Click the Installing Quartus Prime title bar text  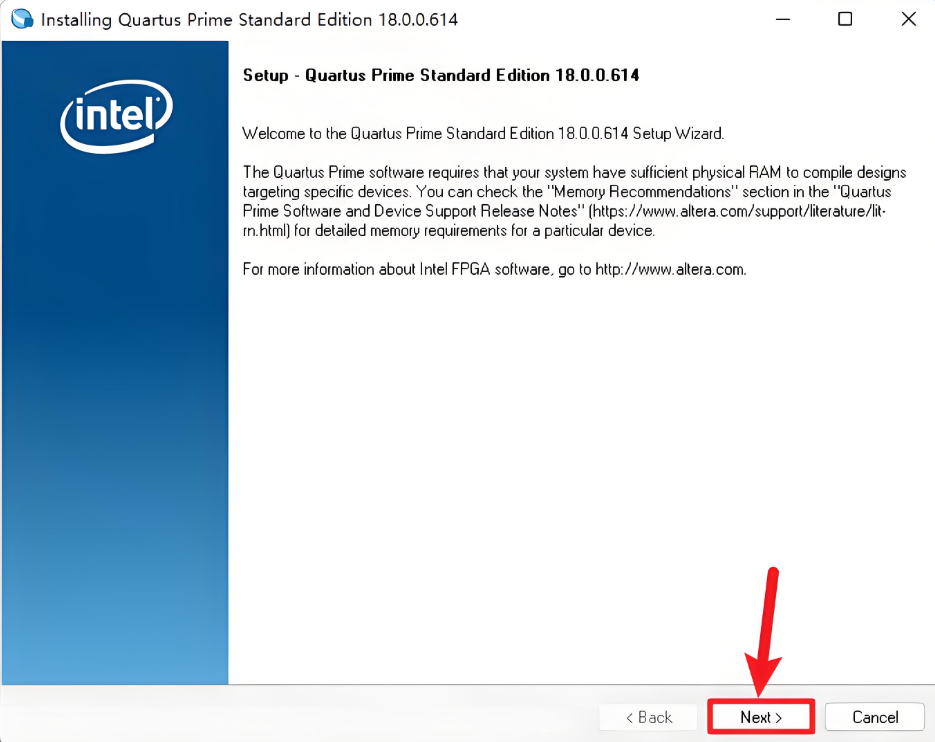click(x=249, y=20)
